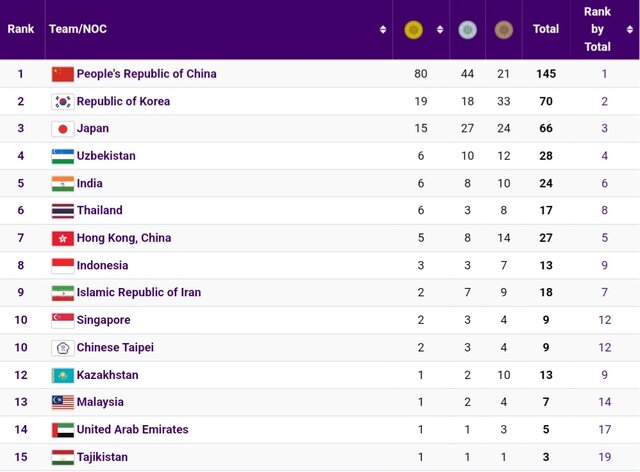Open the Hong Kong, China team link

[x=124, y=238]
